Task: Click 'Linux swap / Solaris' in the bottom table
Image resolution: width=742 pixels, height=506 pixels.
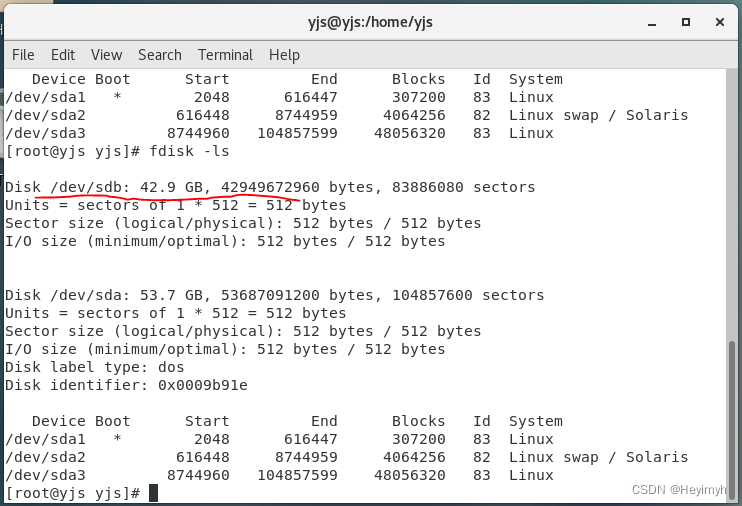Action: (599, 457)
